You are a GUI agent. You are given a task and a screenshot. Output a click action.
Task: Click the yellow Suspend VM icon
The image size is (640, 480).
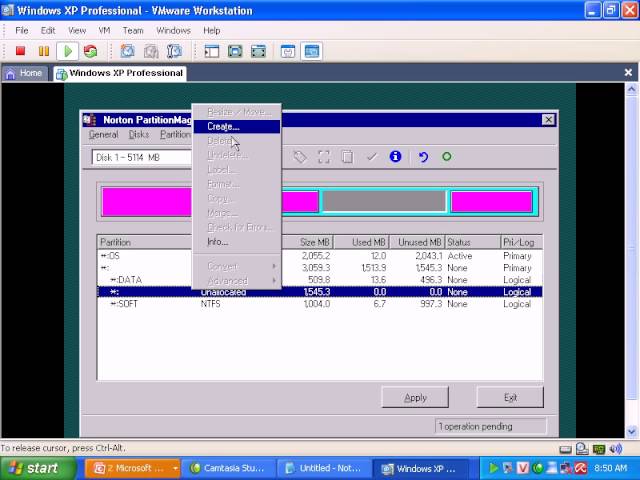(44, 51)
